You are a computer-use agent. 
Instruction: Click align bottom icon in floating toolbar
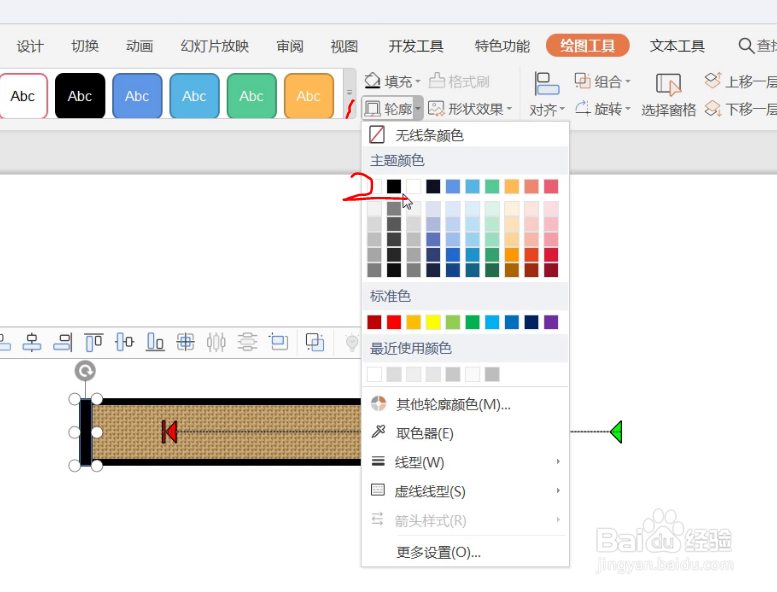coord(155,342)
